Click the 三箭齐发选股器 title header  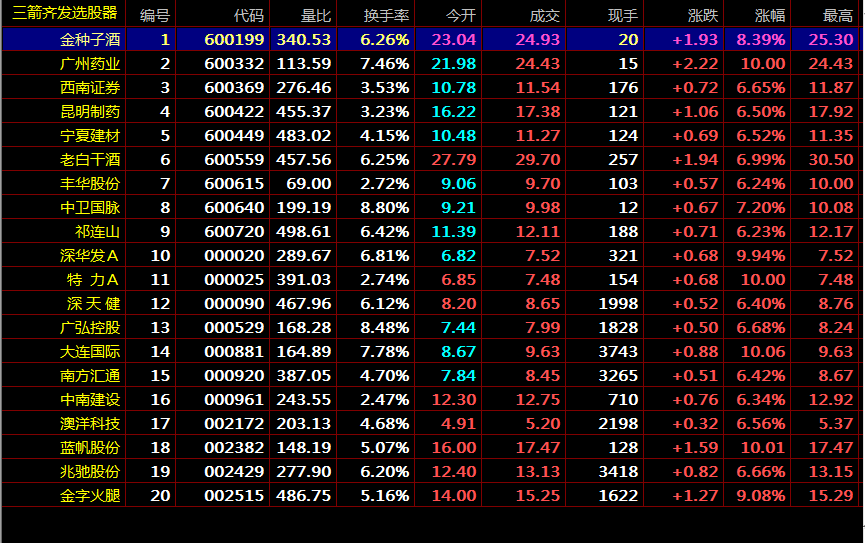pos(65,13)
